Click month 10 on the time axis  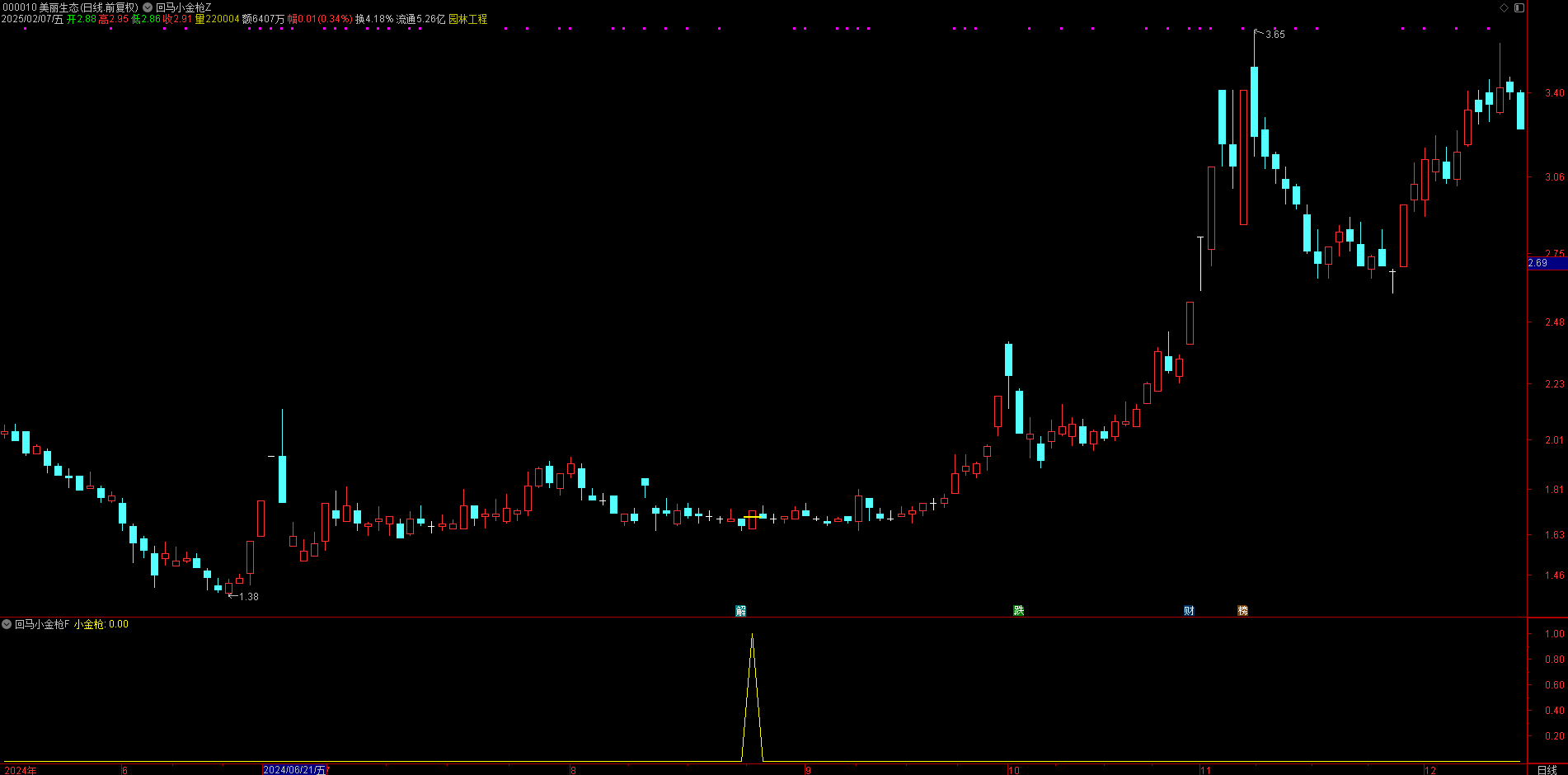(1013, 770)
